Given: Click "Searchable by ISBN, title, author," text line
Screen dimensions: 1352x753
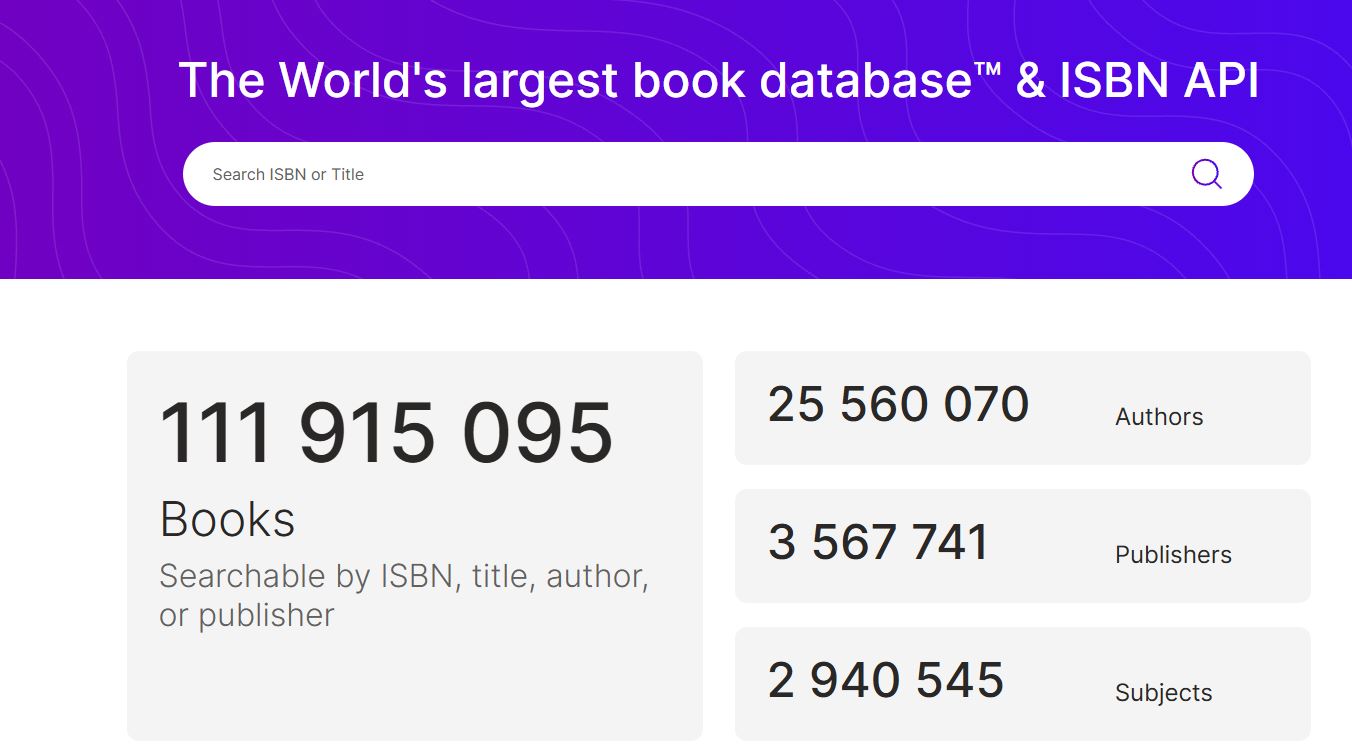Looking at the screenshot, I should (x=404, y=577).
